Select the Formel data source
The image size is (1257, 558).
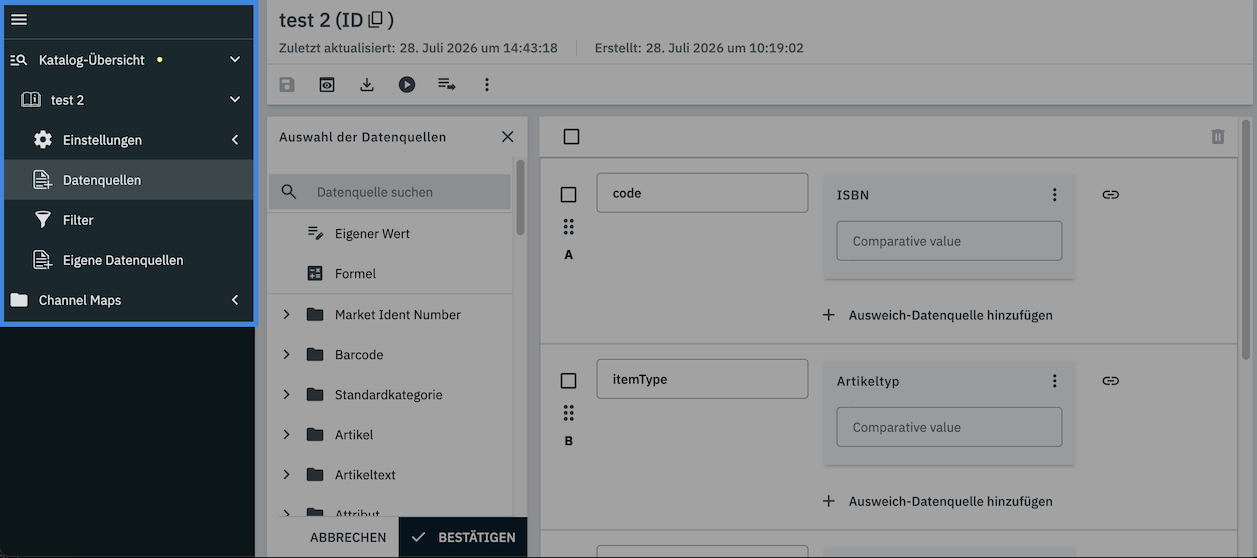click(x=390, y=274)
